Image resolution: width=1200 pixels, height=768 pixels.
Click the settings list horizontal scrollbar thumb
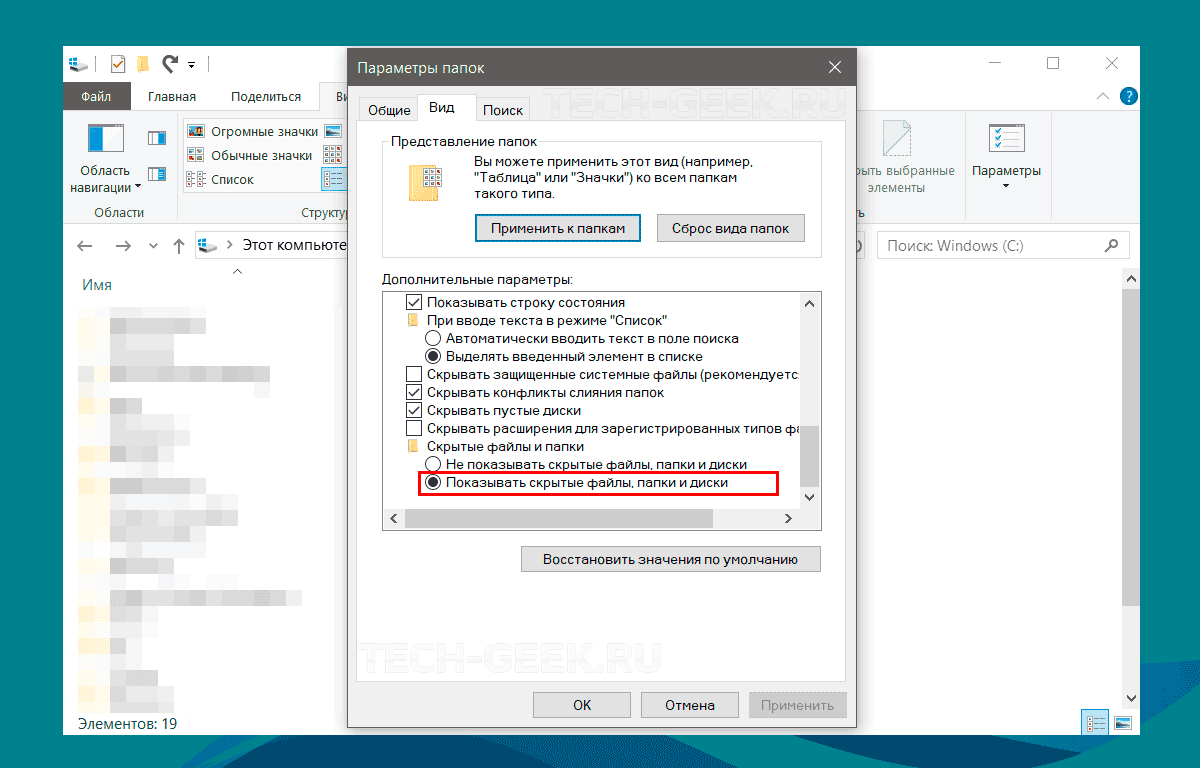tap(558, 518)
